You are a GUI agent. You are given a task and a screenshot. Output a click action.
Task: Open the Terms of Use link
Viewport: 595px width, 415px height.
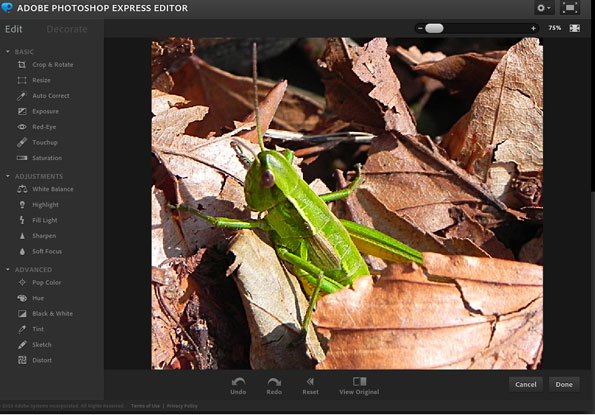[x=145, y=406]
